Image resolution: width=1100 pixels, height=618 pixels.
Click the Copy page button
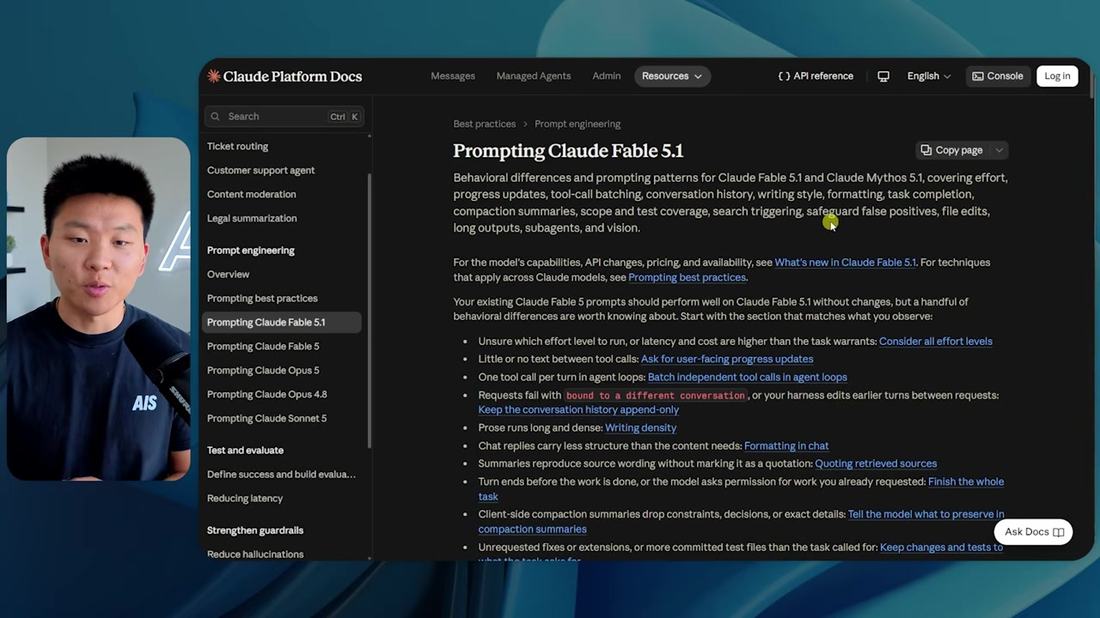pos(952,150)
